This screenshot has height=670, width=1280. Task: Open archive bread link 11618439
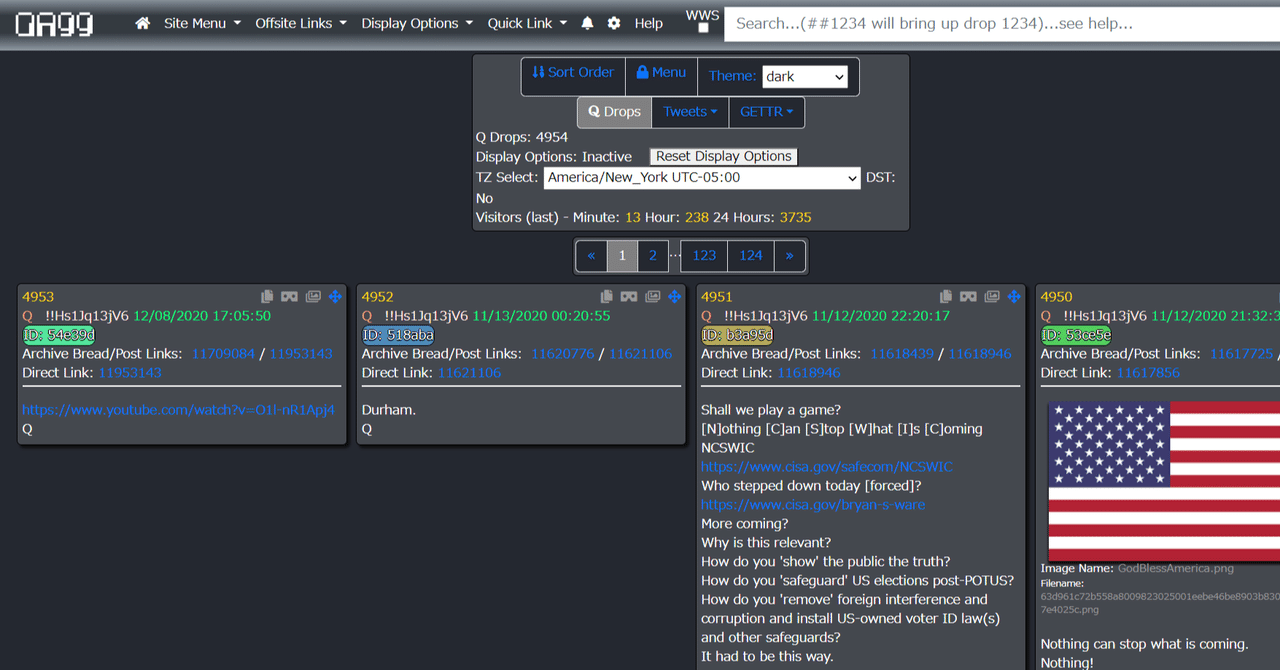coord(902,354)
